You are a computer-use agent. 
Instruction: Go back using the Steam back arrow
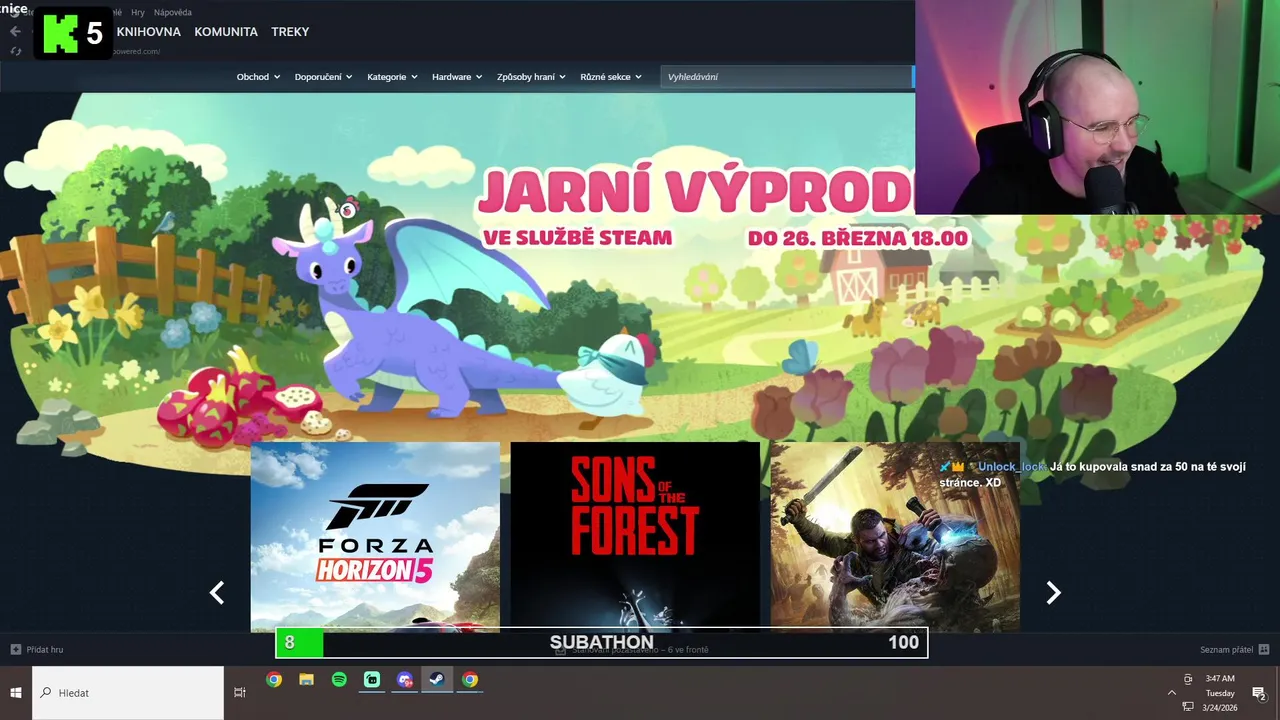click(15, 31)
